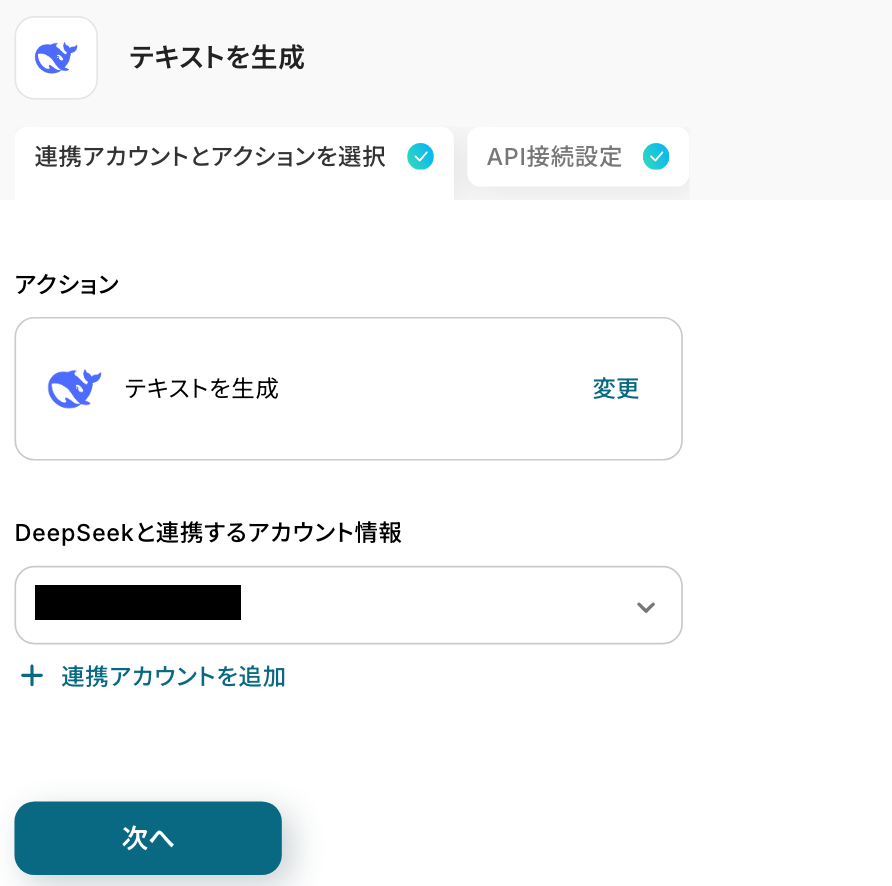Expand the account dropdown chevron
892x886 pixels.
(x=646, y=607)
